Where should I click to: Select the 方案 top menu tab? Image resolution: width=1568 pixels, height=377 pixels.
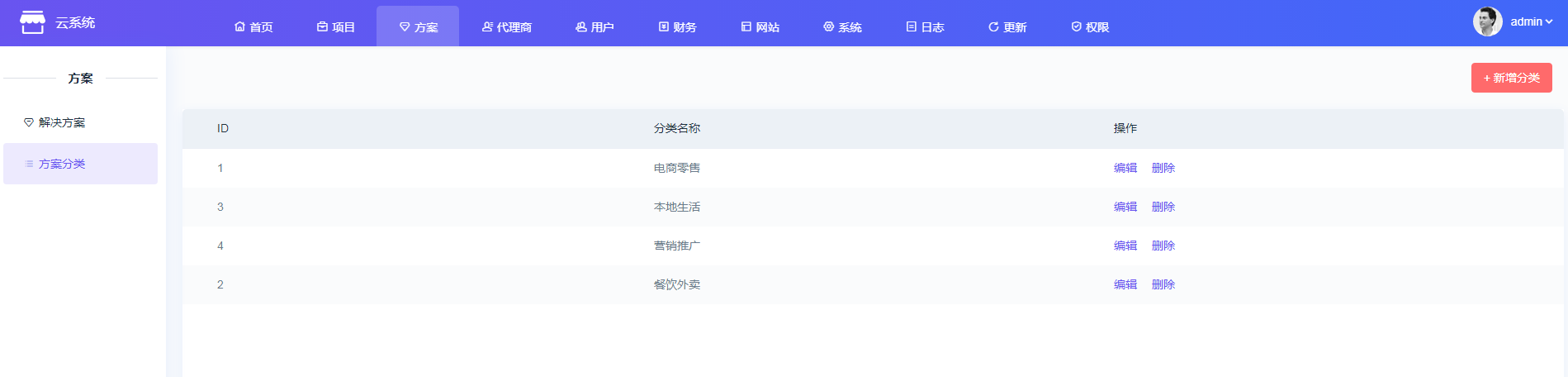pyautogui.click(x=418, y=26)
